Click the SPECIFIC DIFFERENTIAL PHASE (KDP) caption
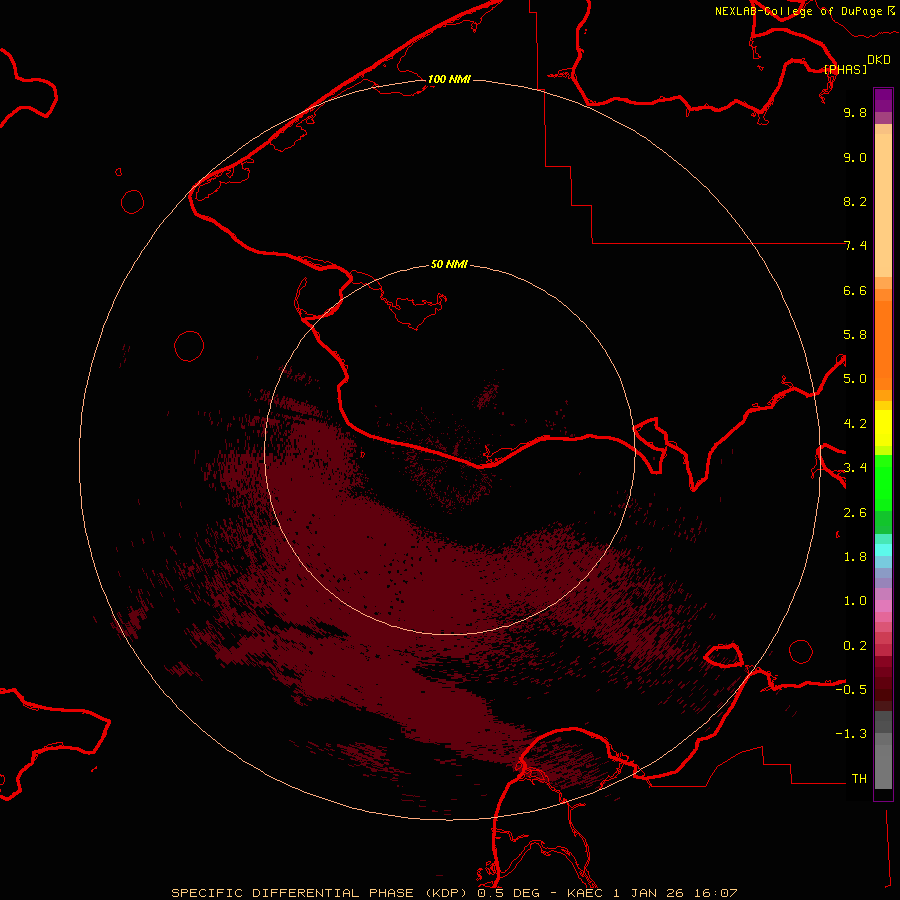Image resolution: width=900 pixels, height=900 pixels. coord(320,893)
